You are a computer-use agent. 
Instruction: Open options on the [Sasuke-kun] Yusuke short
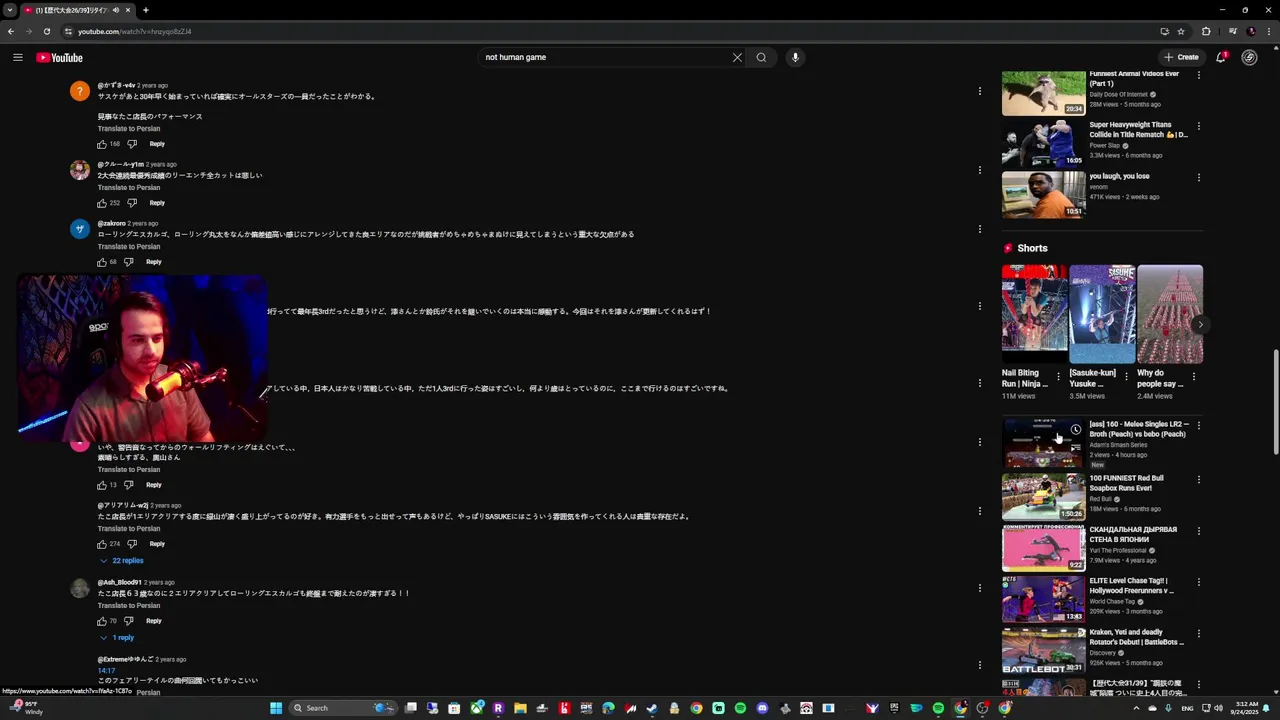point(1126,377)
